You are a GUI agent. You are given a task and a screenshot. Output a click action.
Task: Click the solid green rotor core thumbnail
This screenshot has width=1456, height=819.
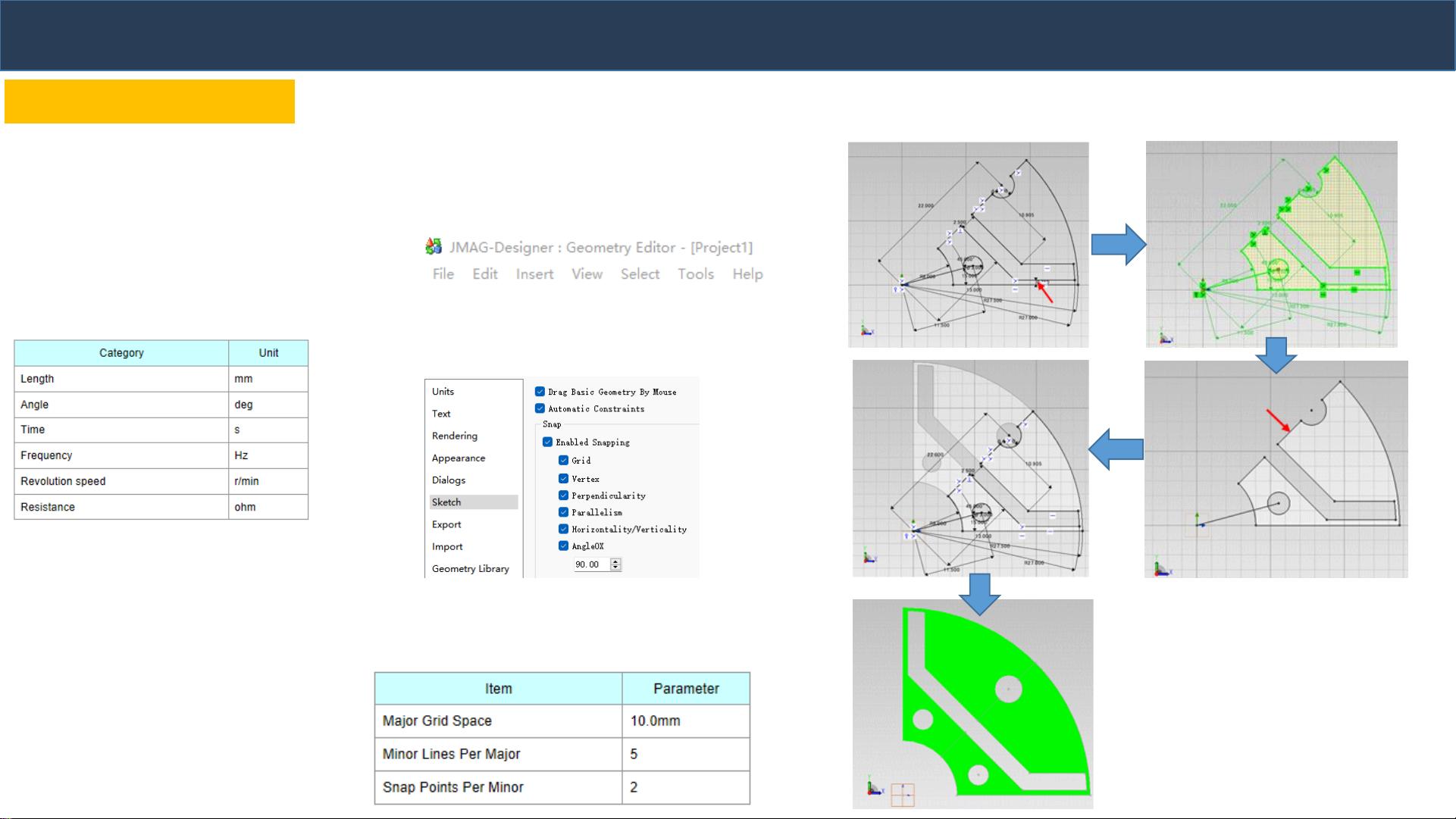point(972,704)
